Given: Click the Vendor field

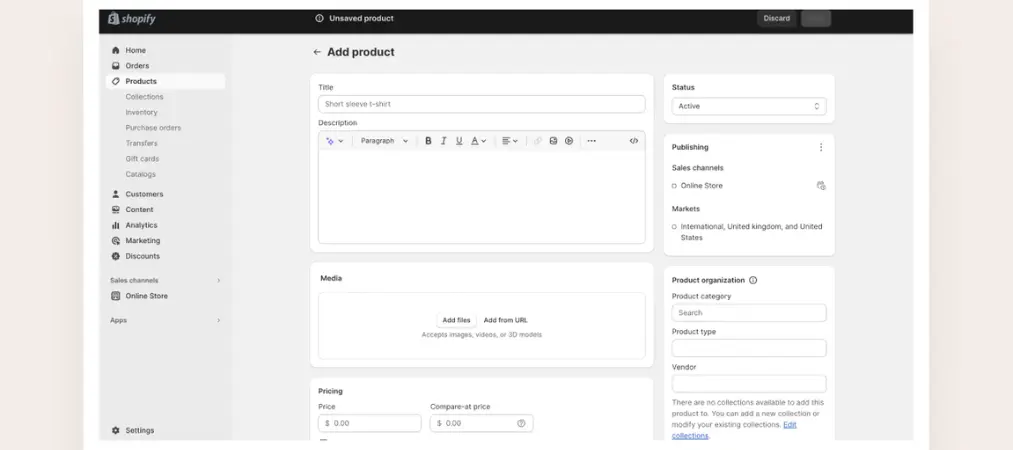Looking at the screenshot, I should tap(749, 384).
